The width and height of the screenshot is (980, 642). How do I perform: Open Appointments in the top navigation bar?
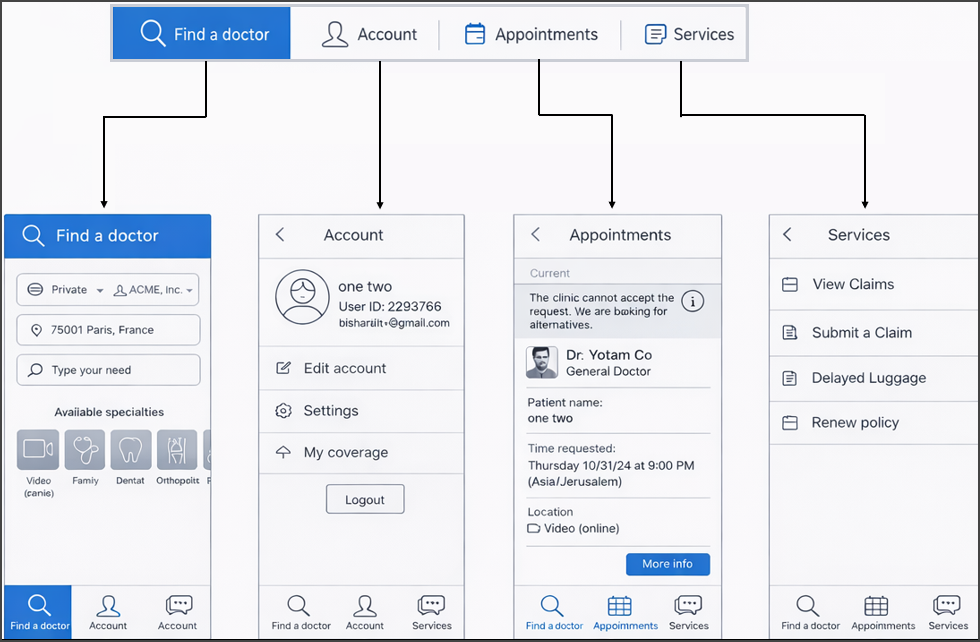coord(531,34)
